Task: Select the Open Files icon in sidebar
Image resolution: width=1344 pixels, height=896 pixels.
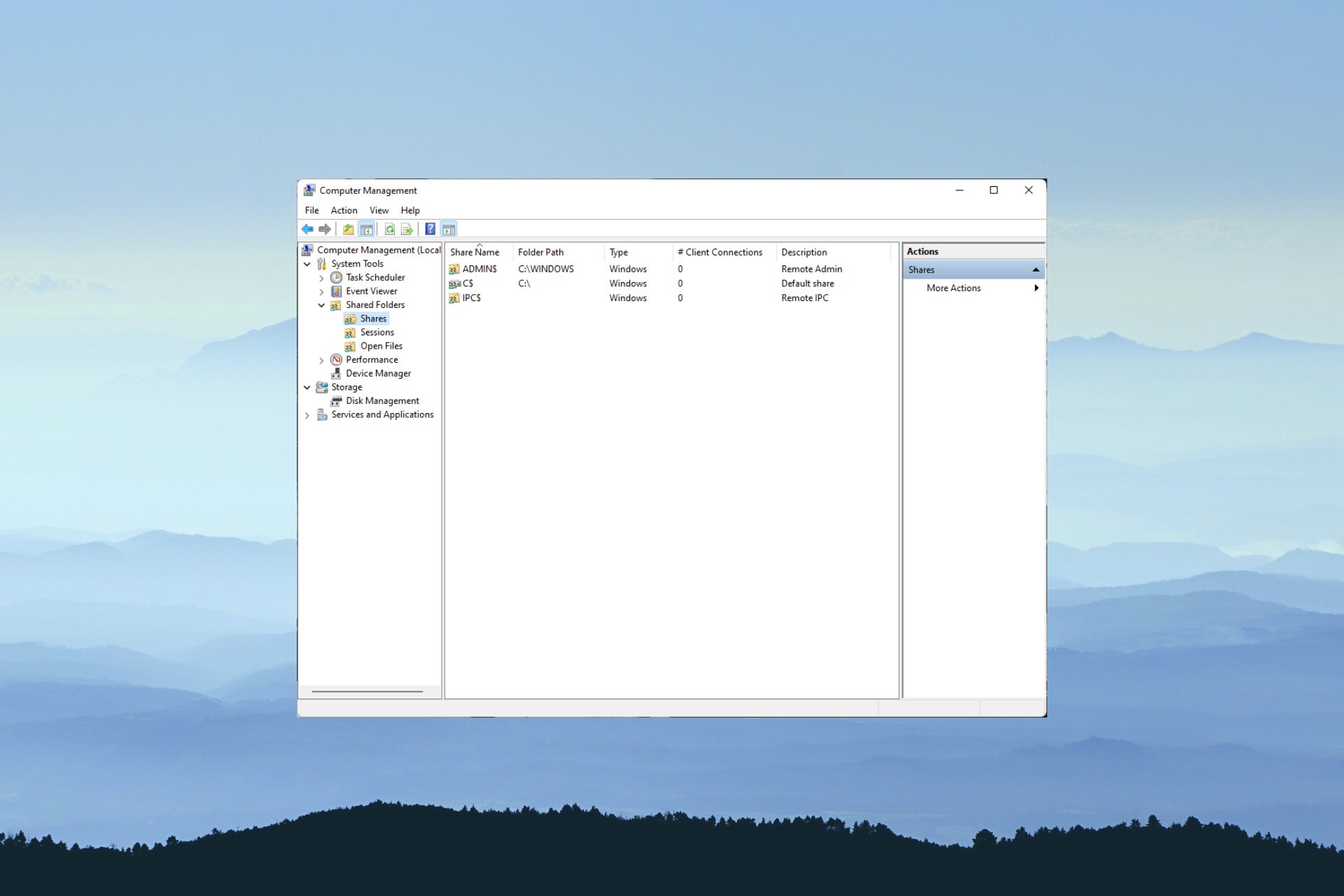Action: (x=349, y=345)
